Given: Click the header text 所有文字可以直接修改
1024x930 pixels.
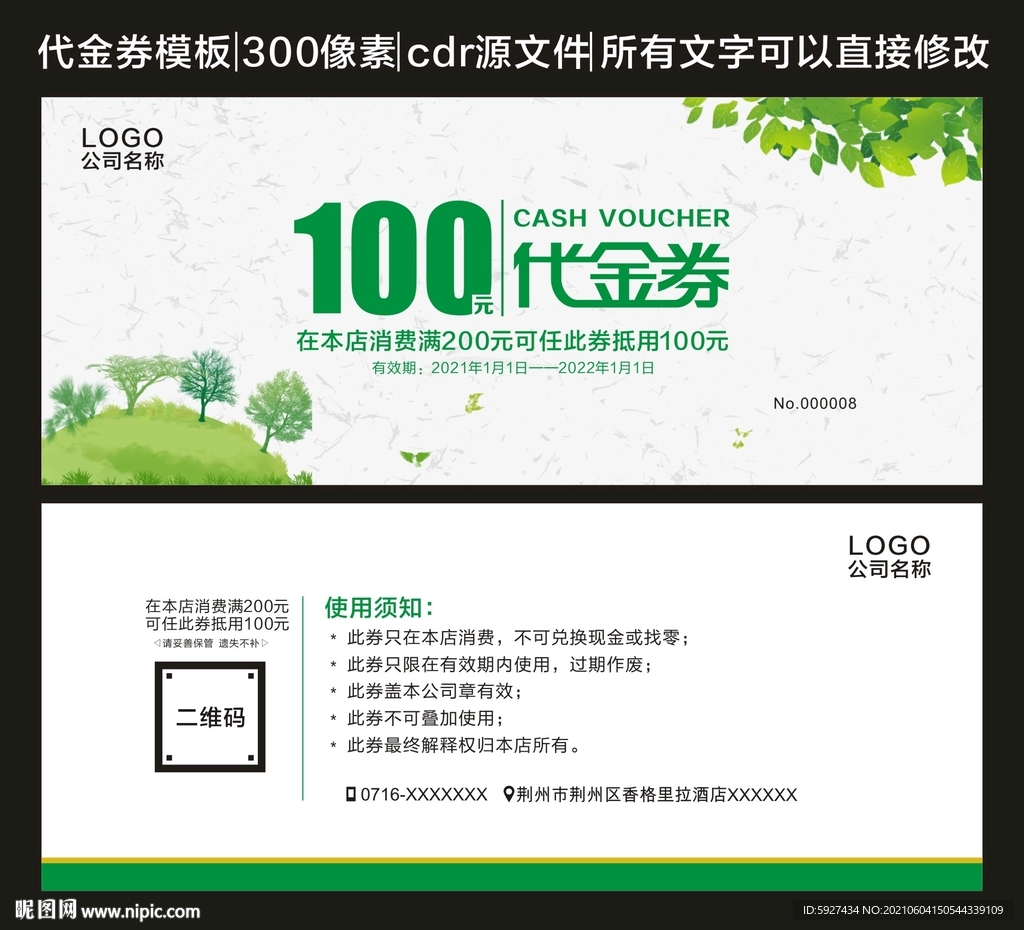Looking at the screenshot, I should coord(794,52).
